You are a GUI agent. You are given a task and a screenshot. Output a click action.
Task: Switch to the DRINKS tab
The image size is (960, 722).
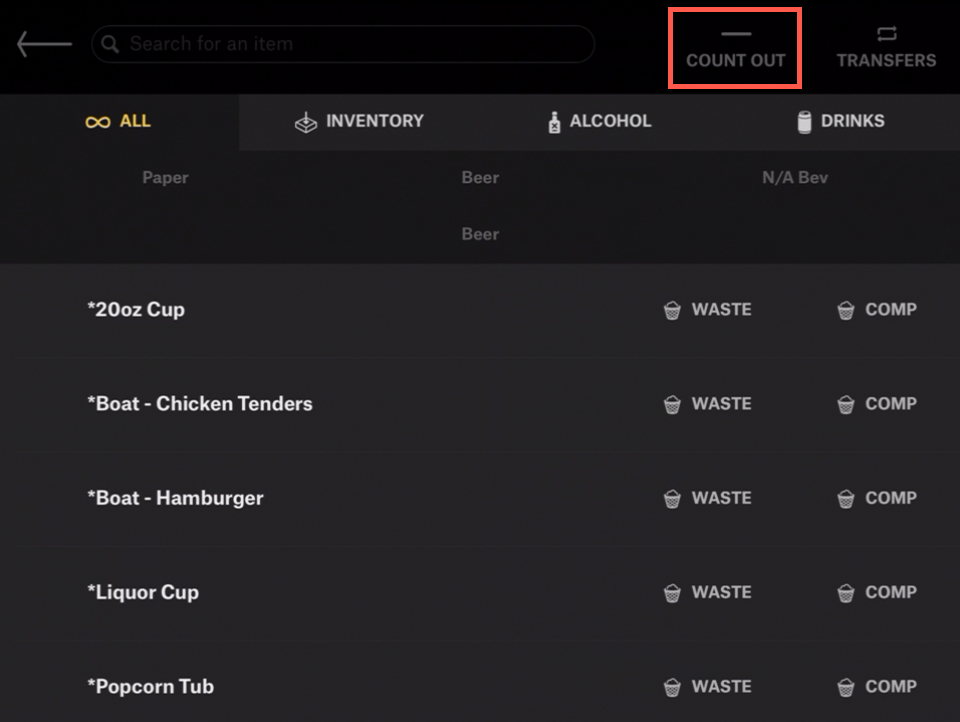pyautogui.click(x=840, y=121)
